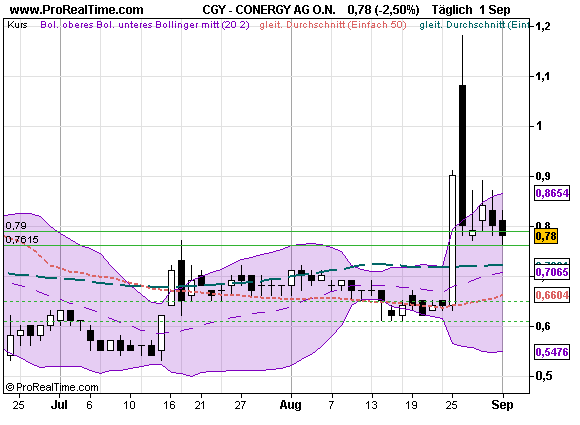Click the teal gleit. Durchschnitt legend entry
The height and width of the screenshot is (425, 580).
(474, 25)
